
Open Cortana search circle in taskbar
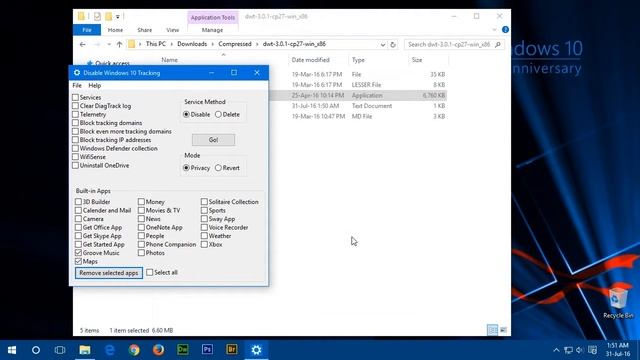click(x=36, y=350)
